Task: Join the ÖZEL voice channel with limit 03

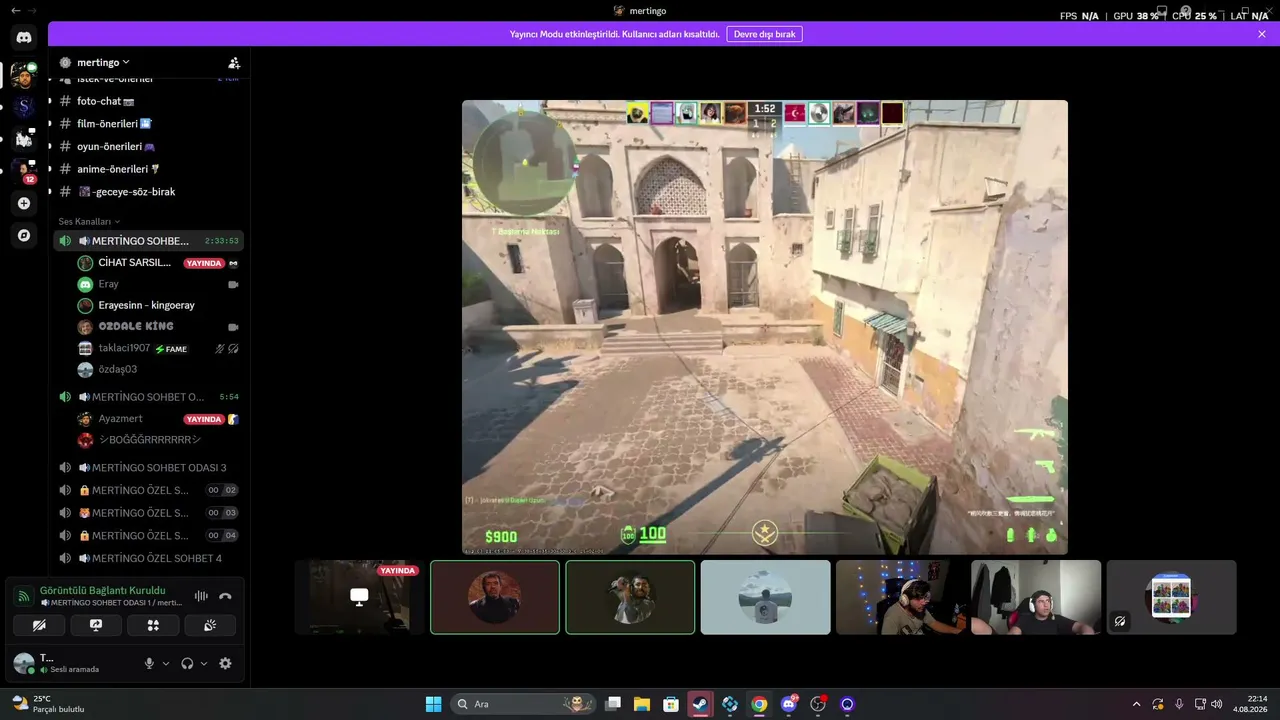Action: [148, 513]
